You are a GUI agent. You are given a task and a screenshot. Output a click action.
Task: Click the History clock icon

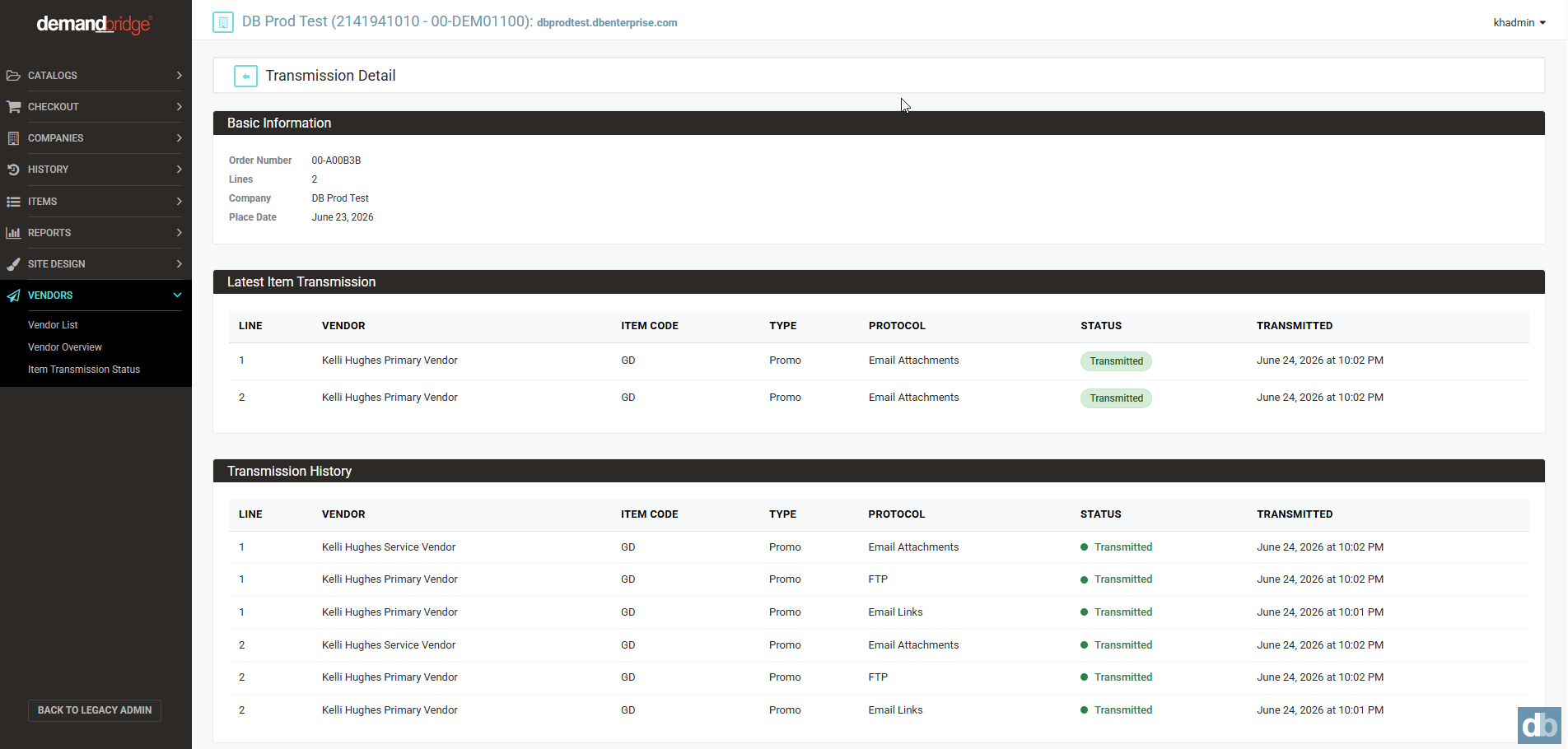[x=13, y=170]
